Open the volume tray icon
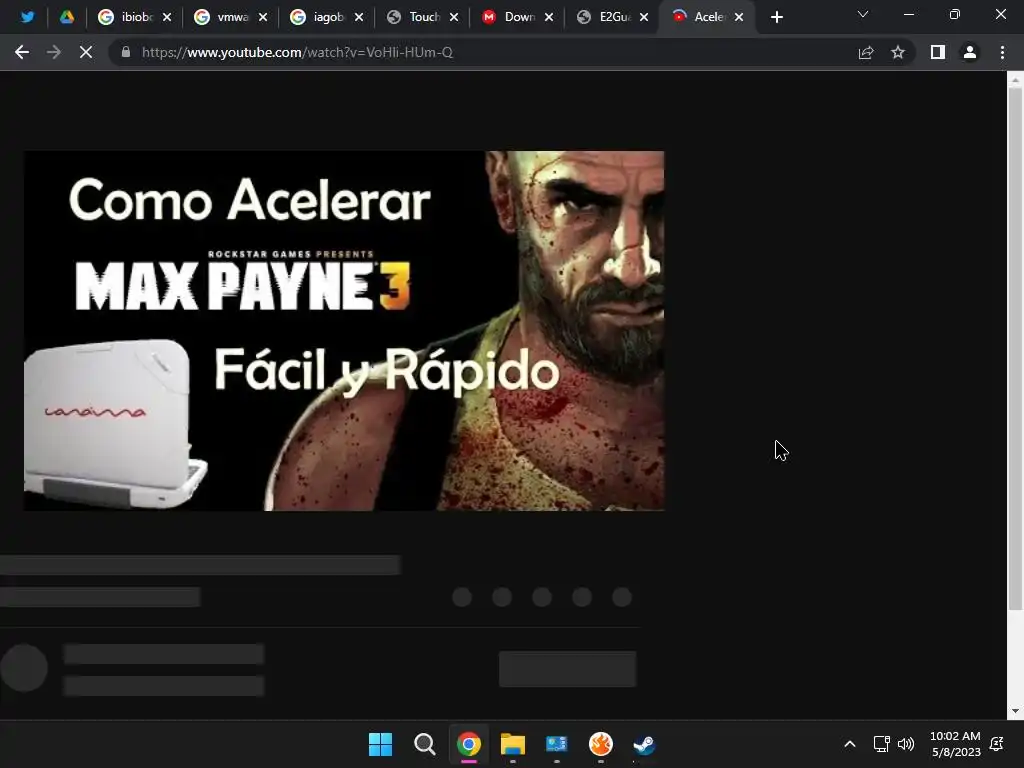Screen dimensions: 1024x768 coord(906,744)
